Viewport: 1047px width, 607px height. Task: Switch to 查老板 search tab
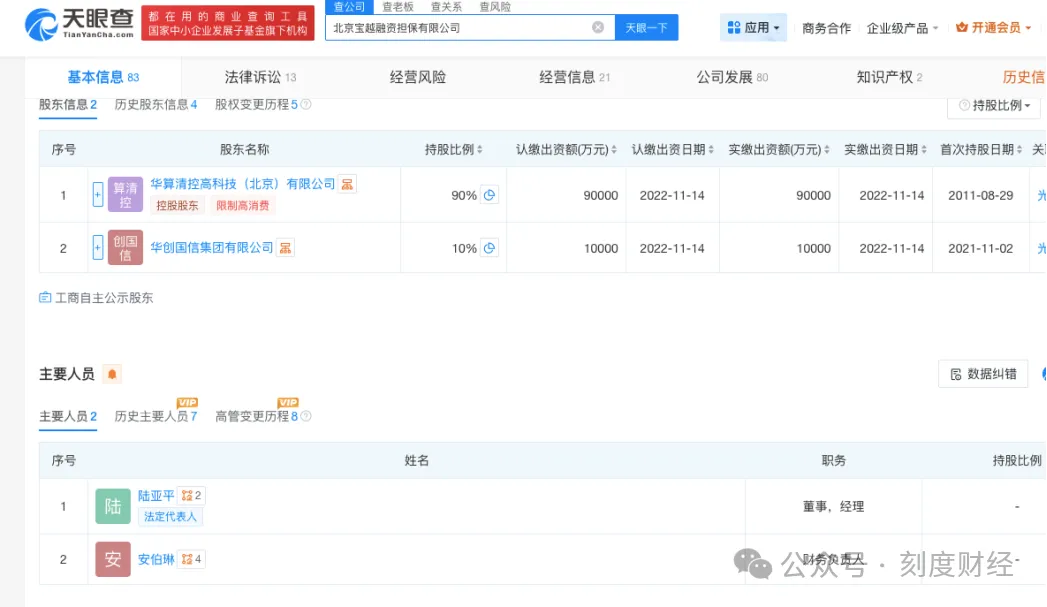point(398,7)
